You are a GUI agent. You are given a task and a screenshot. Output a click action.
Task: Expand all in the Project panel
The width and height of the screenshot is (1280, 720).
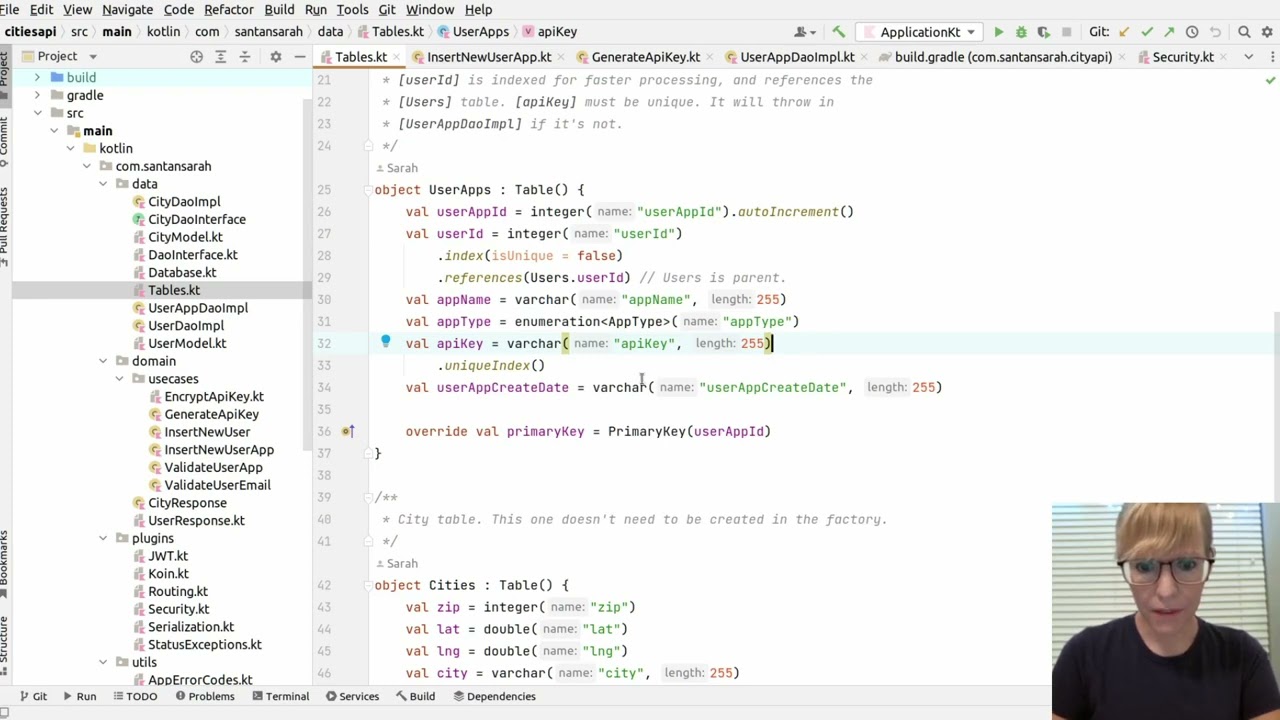click(x=221, y=57)
